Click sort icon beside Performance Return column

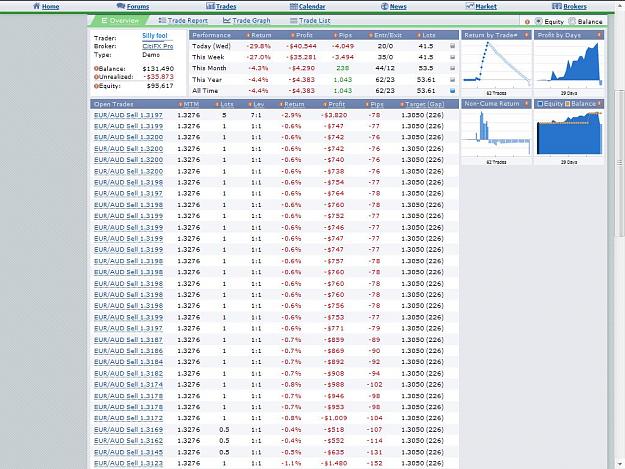[x=248, y=35]
